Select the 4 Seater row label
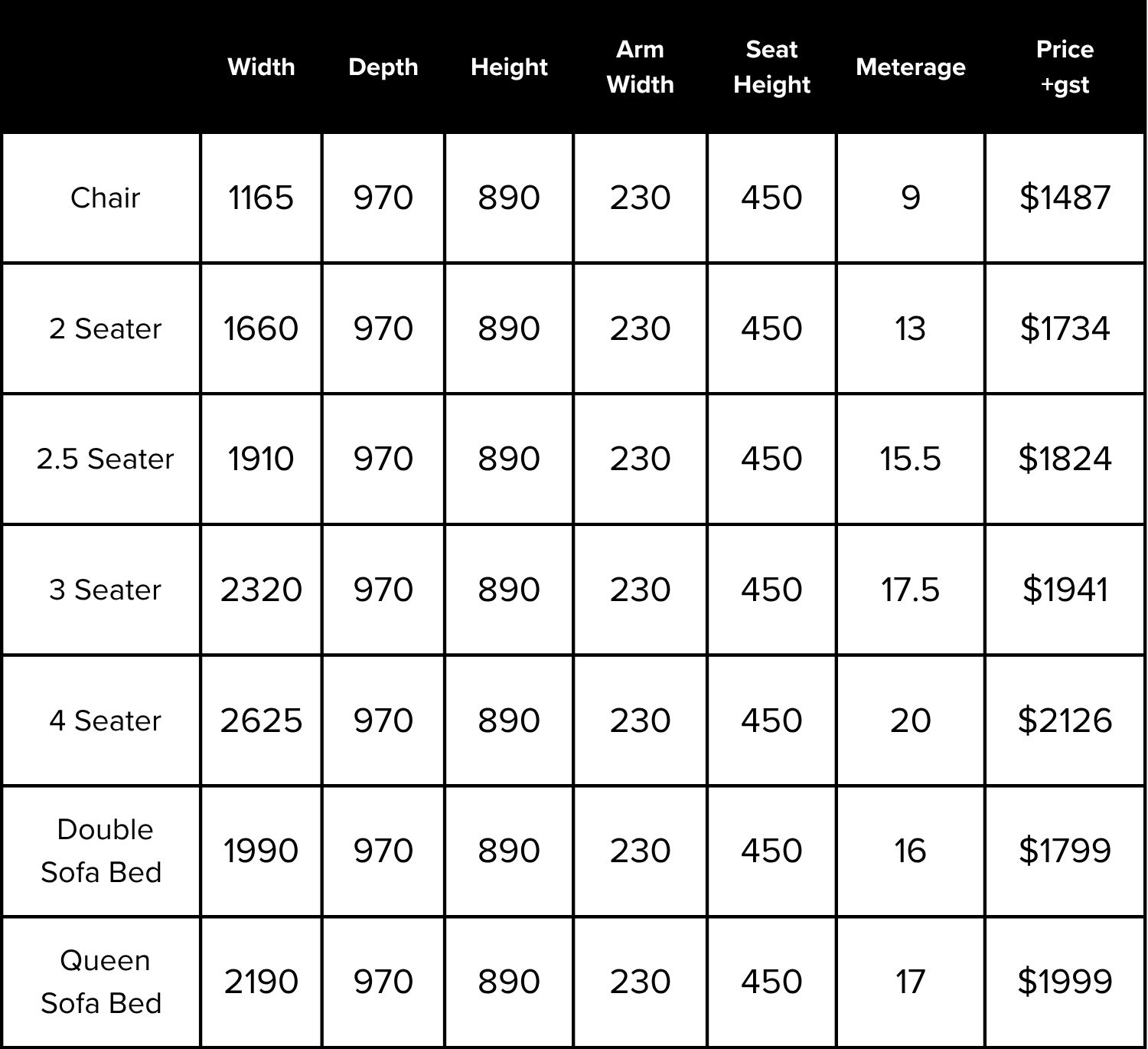The width and height of the screenshot is (1148, 1049). coord(105,721)
